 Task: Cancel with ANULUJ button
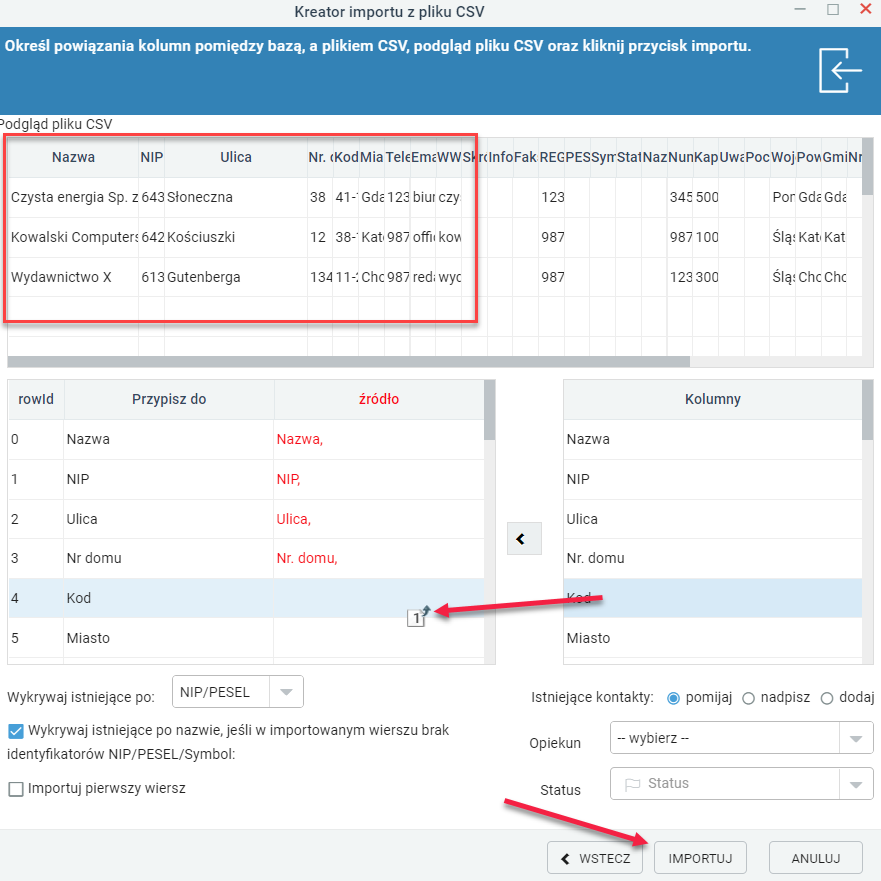pyautogui.click(x=815, y=858)
